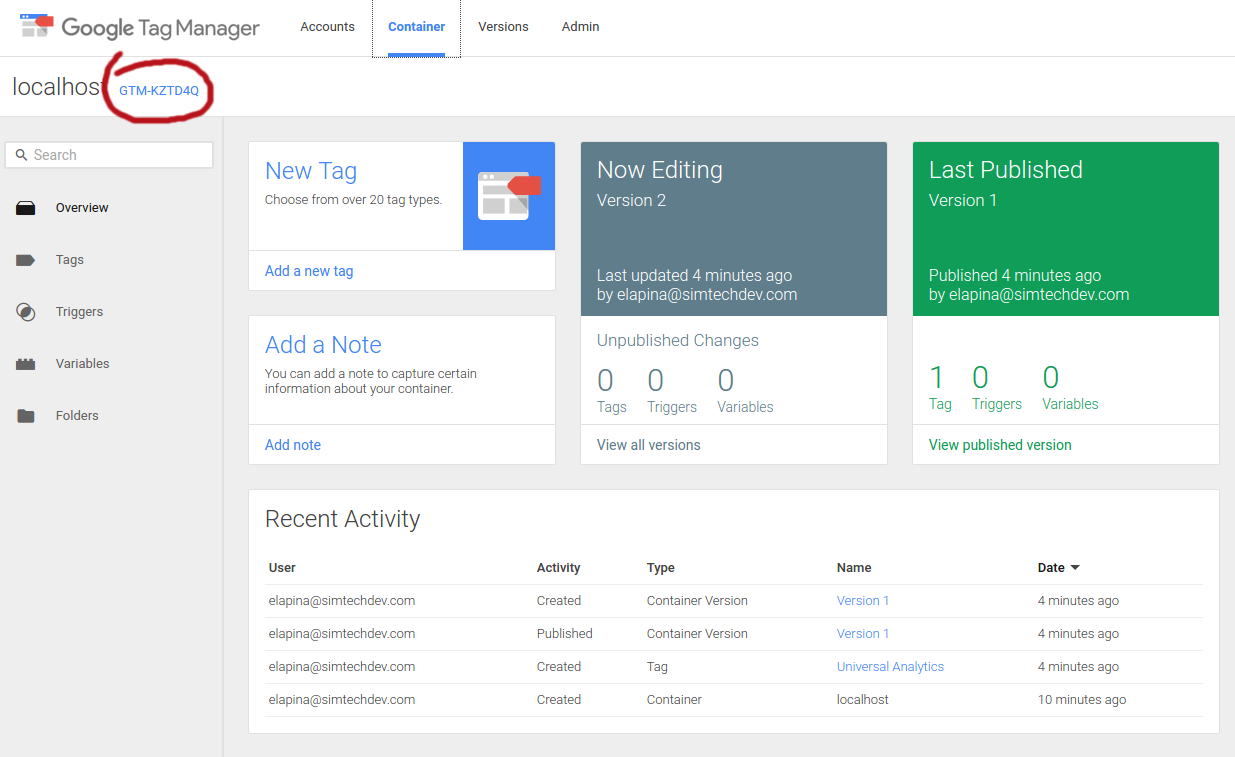
Task: Click the Google Tag Manager logo icon
Action: 37,26
